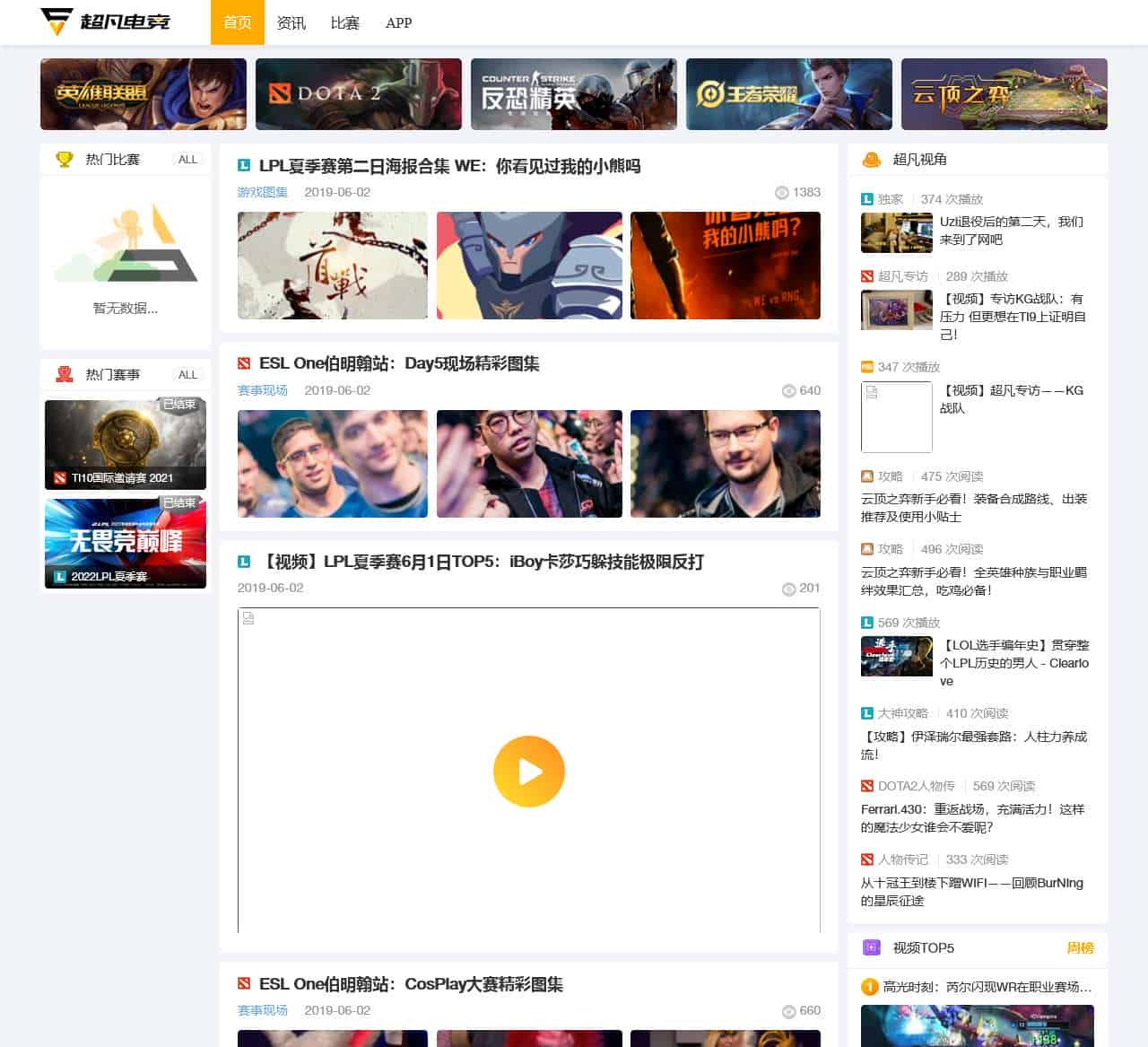Screen dimensions: 1148x1047
Task: Play the LPL夏季赛 TOP5 video
Action: pyautogui.click(x=529, y=772)
